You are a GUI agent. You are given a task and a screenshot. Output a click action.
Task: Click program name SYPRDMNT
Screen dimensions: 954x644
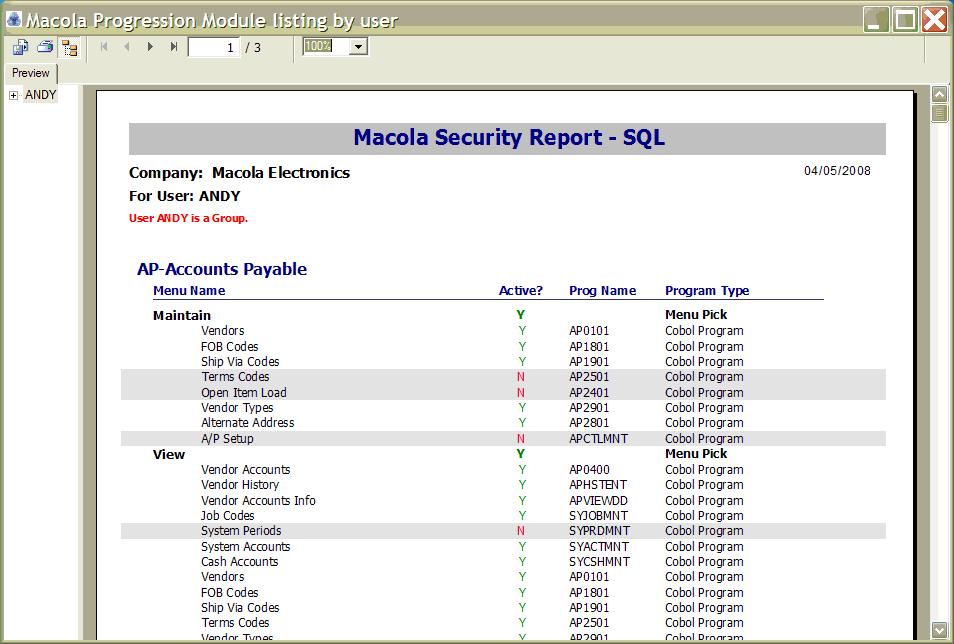600,531
